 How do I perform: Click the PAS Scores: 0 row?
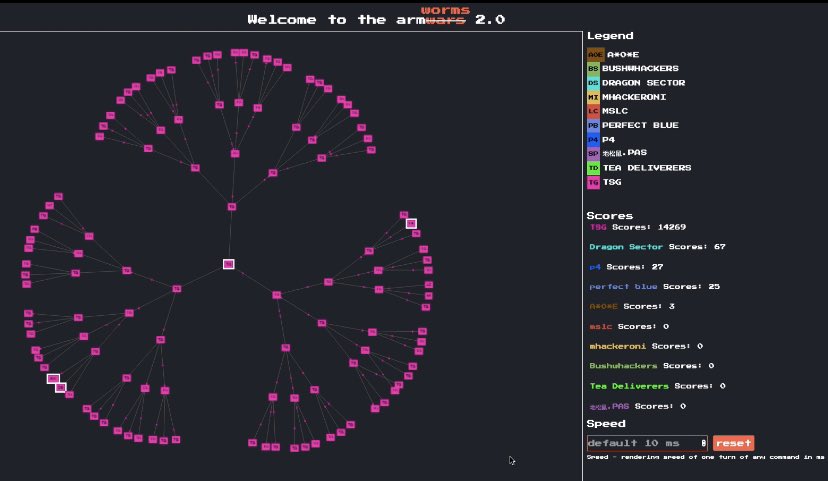[638, 406]
